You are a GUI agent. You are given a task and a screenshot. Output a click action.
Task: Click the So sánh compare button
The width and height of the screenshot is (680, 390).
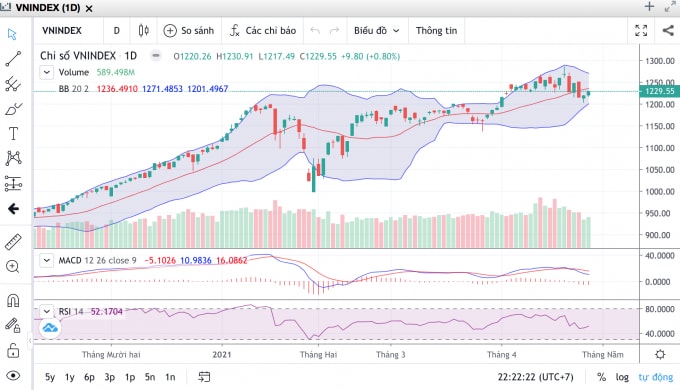pyautogui.click(x=189, y=30)
